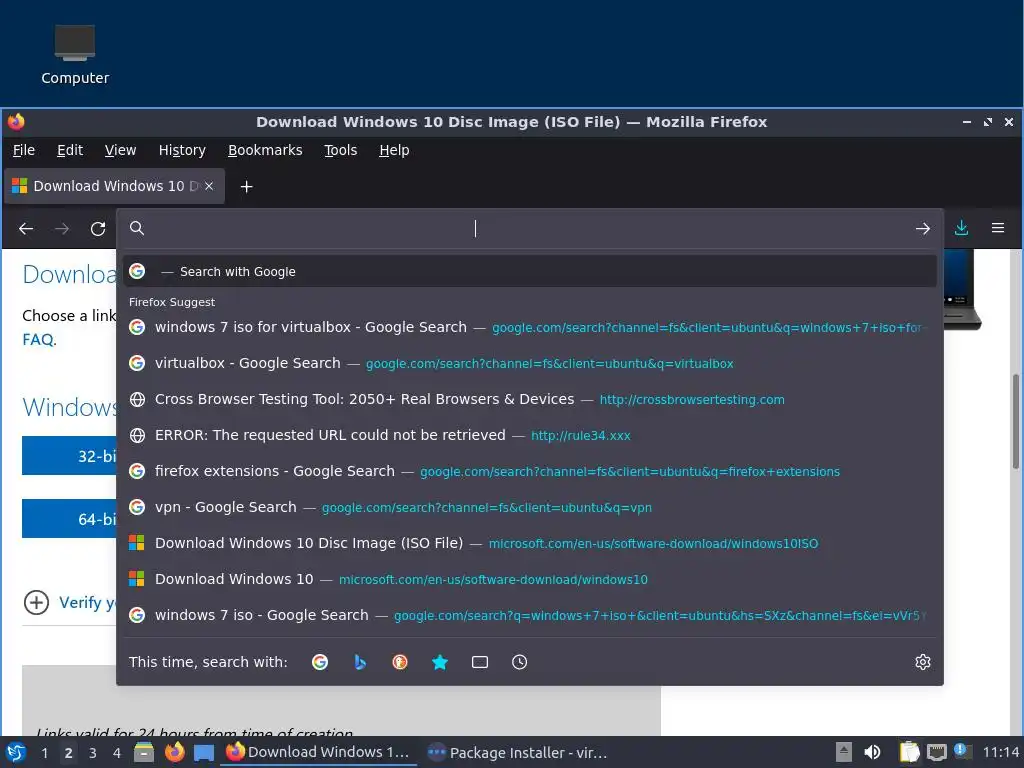Click the page vertical scrollbar thumb

[x=1016, y=421]
